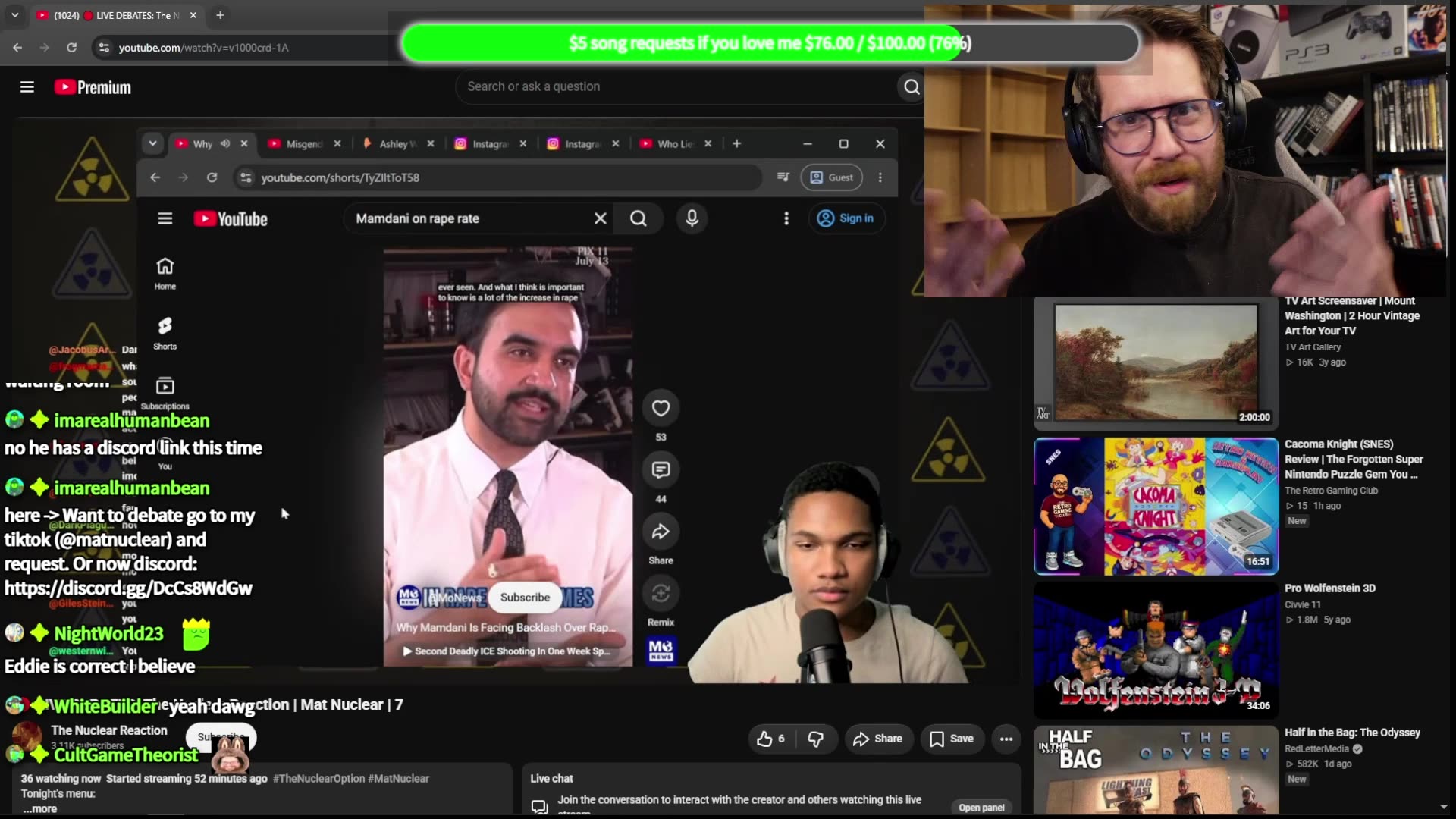Open Pro Wolfenstein 3D video thumbnail
Screen dimensions: 1456x819
pyautogui.click(x=1156, y=650)
